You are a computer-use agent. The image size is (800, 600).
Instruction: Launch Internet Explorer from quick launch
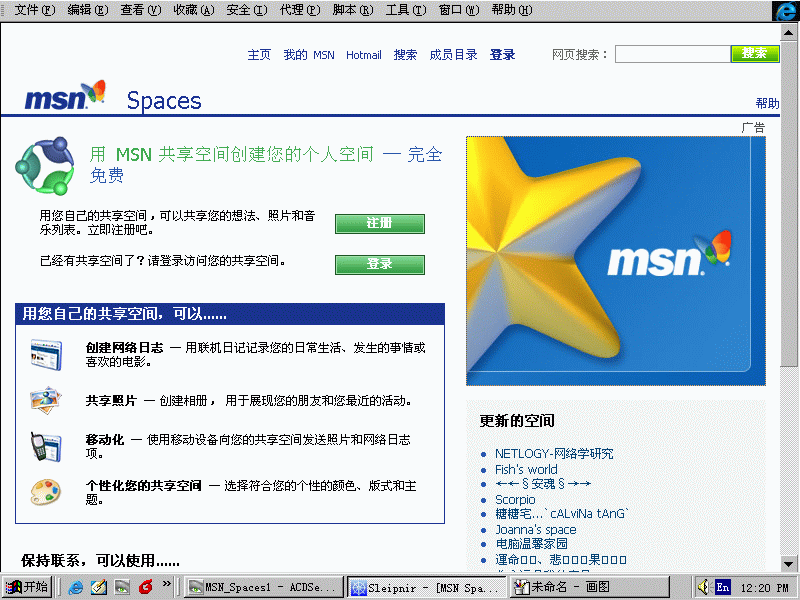click(76, 587)
